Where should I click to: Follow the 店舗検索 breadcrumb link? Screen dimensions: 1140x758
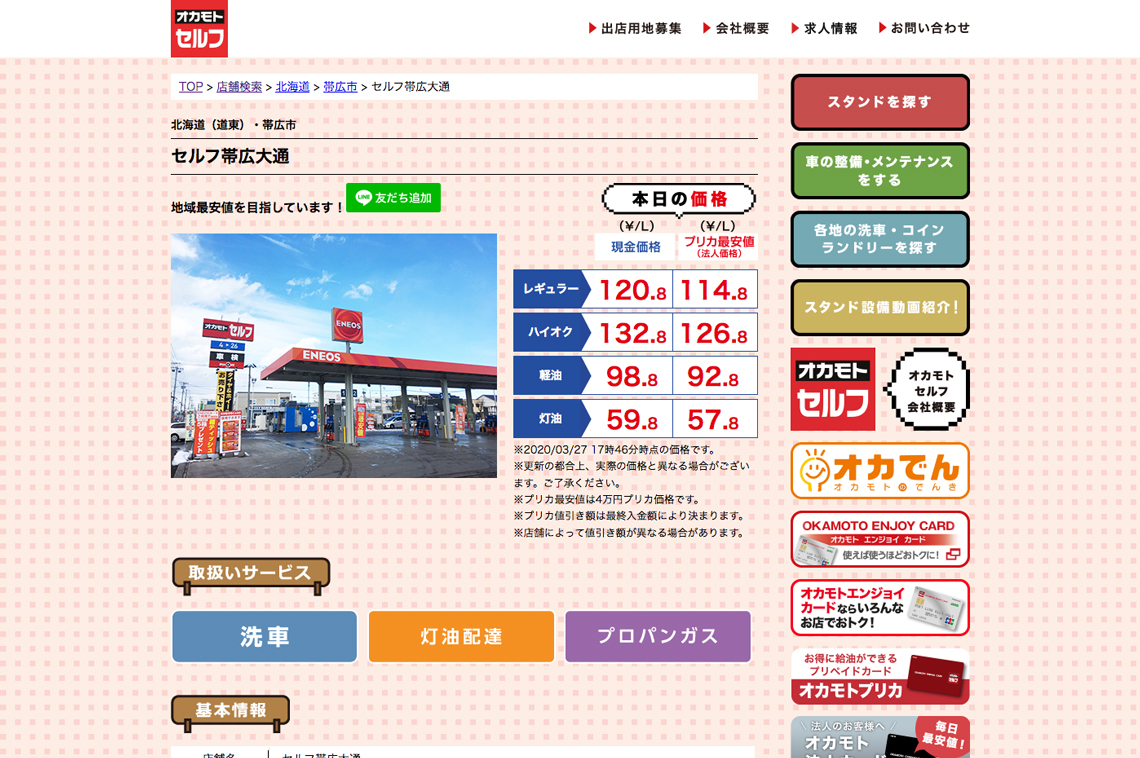click(239, 86)
